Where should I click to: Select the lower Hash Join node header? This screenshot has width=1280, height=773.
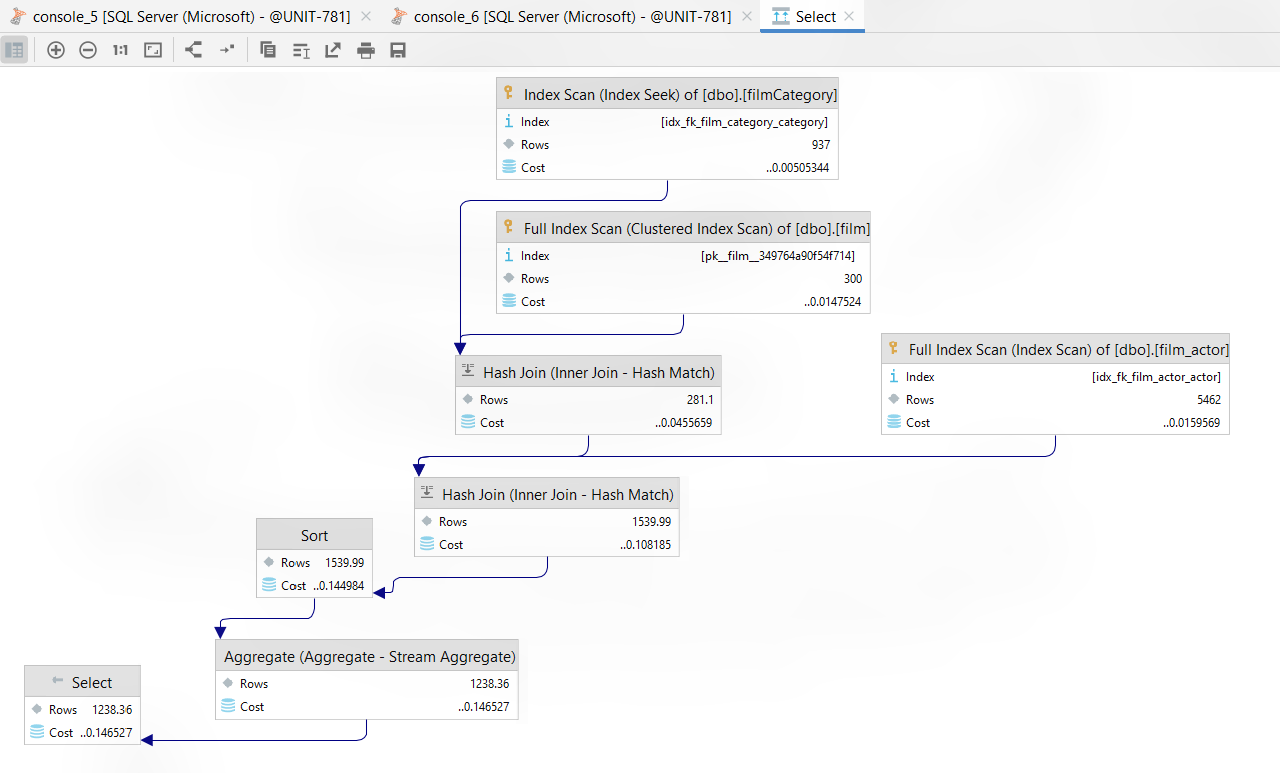(x=547, y=494)
